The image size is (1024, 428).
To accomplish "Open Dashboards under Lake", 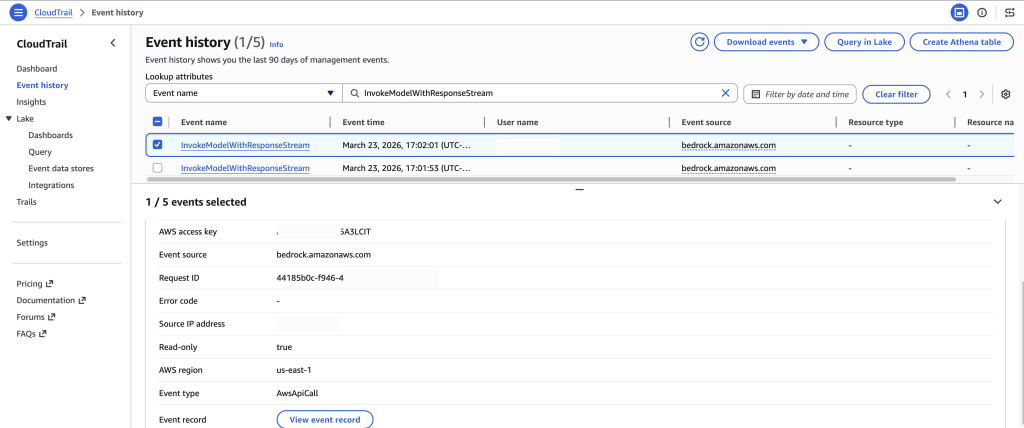I will 50,135.
